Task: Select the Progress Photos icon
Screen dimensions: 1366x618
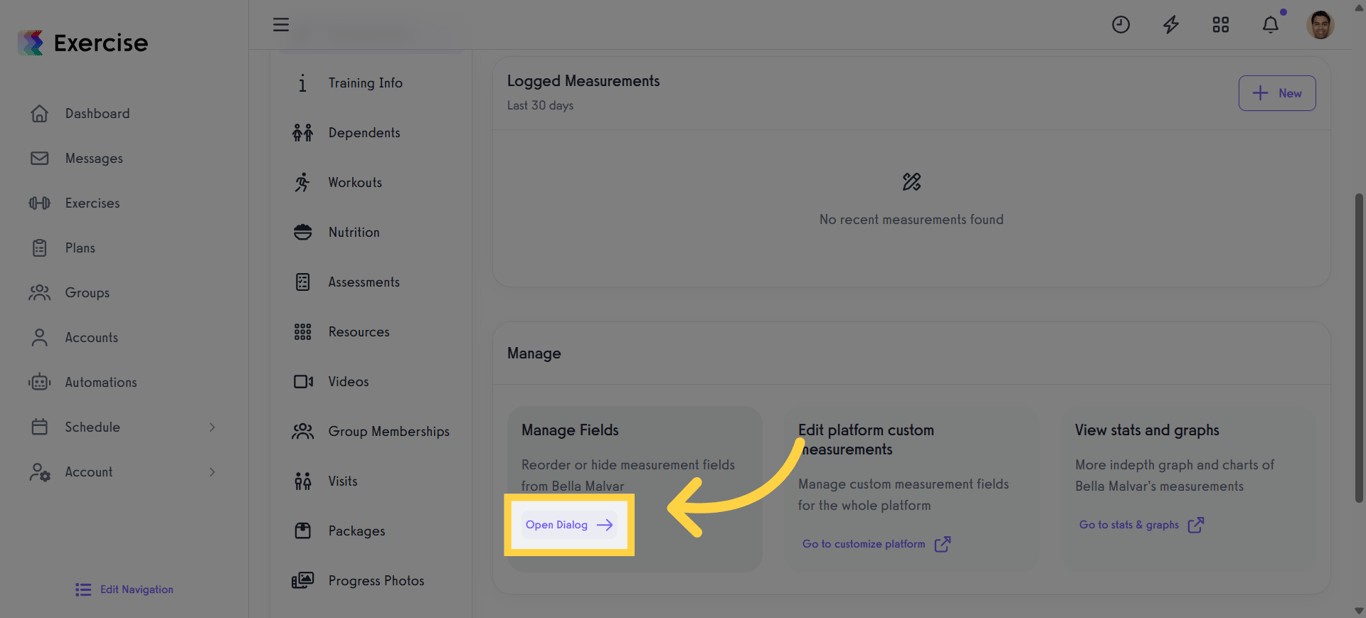Action: [302, 580]
